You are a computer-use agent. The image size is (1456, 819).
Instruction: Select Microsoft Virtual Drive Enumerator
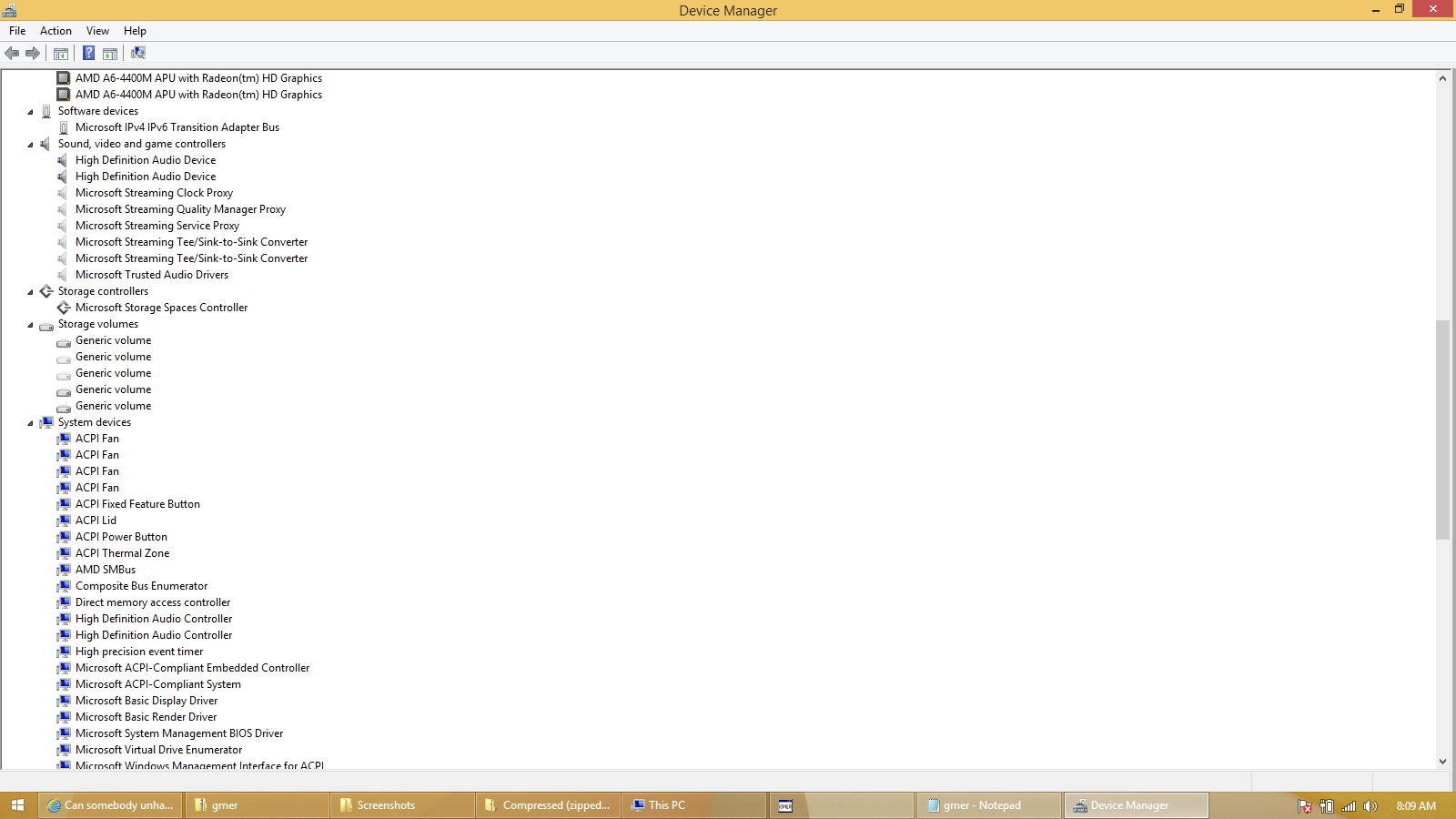[x=158, y=750]
